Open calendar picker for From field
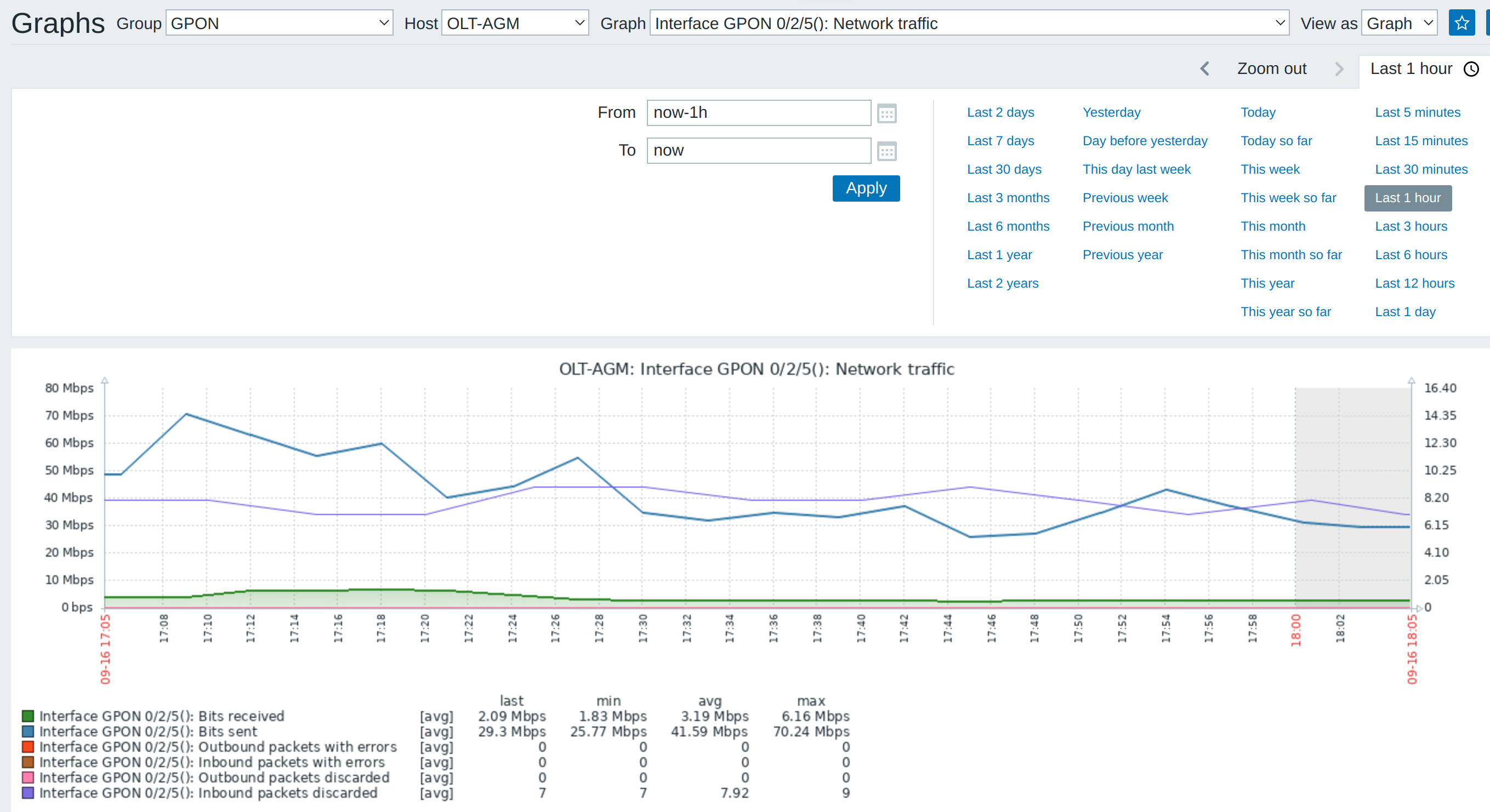The image size is (1490, 812). pyautogui.click(x=886, y=113)
